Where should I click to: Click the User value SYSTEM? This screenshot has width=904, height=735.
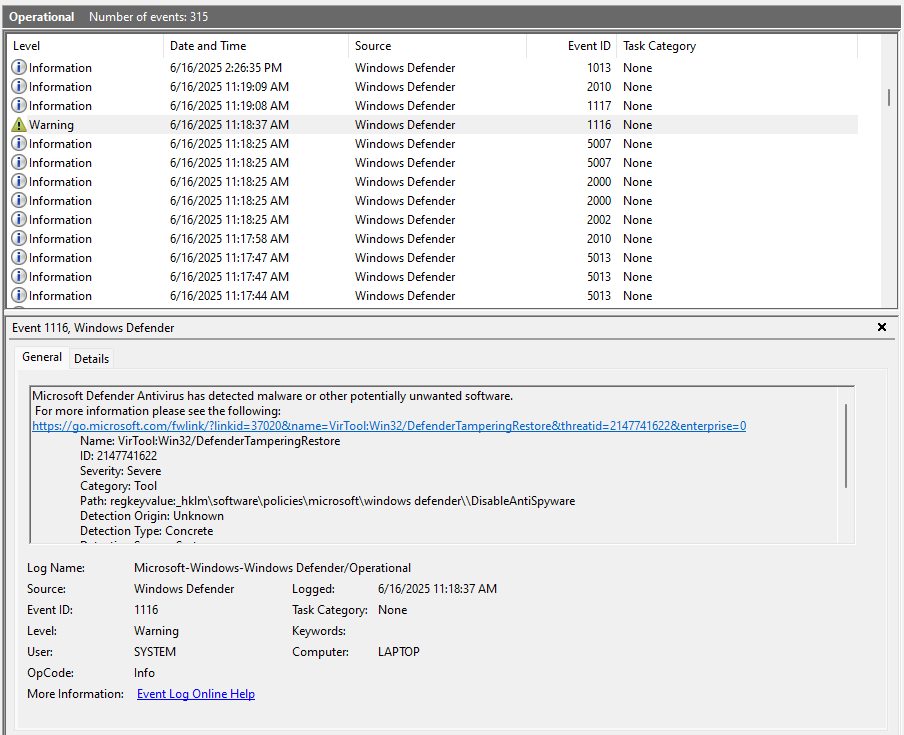point(155,652)
